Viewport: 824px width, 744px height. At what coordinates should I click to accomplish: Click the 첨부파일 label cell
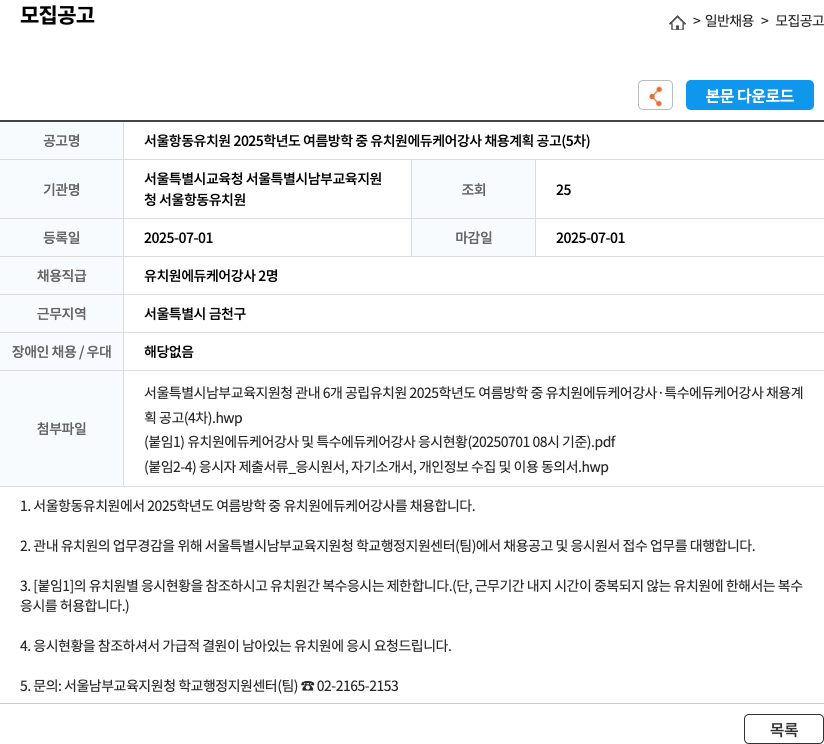coord(61,428)
